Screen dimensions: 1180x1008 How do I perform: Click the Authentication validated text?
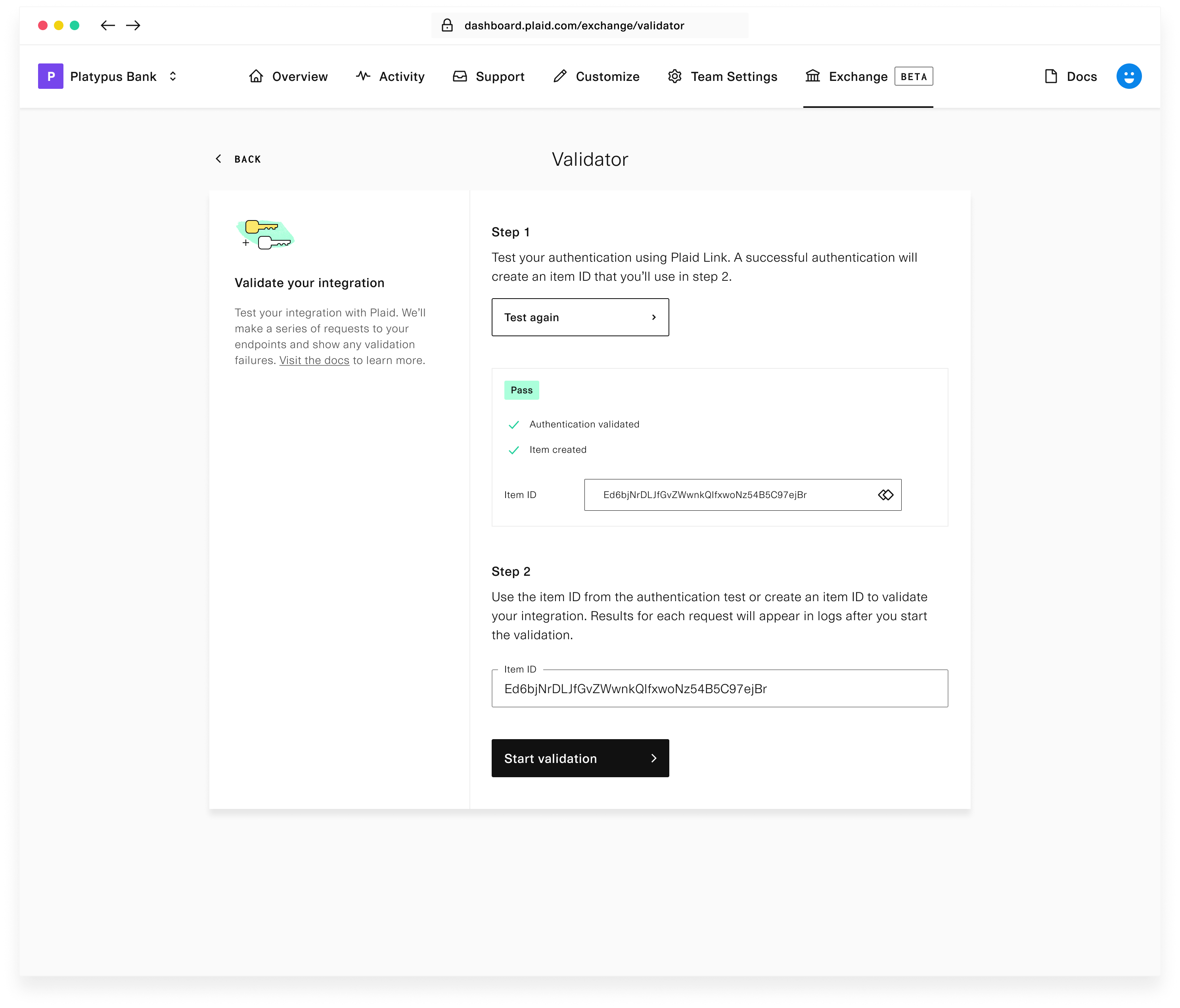pyautogui.click(x=584, y=424)
